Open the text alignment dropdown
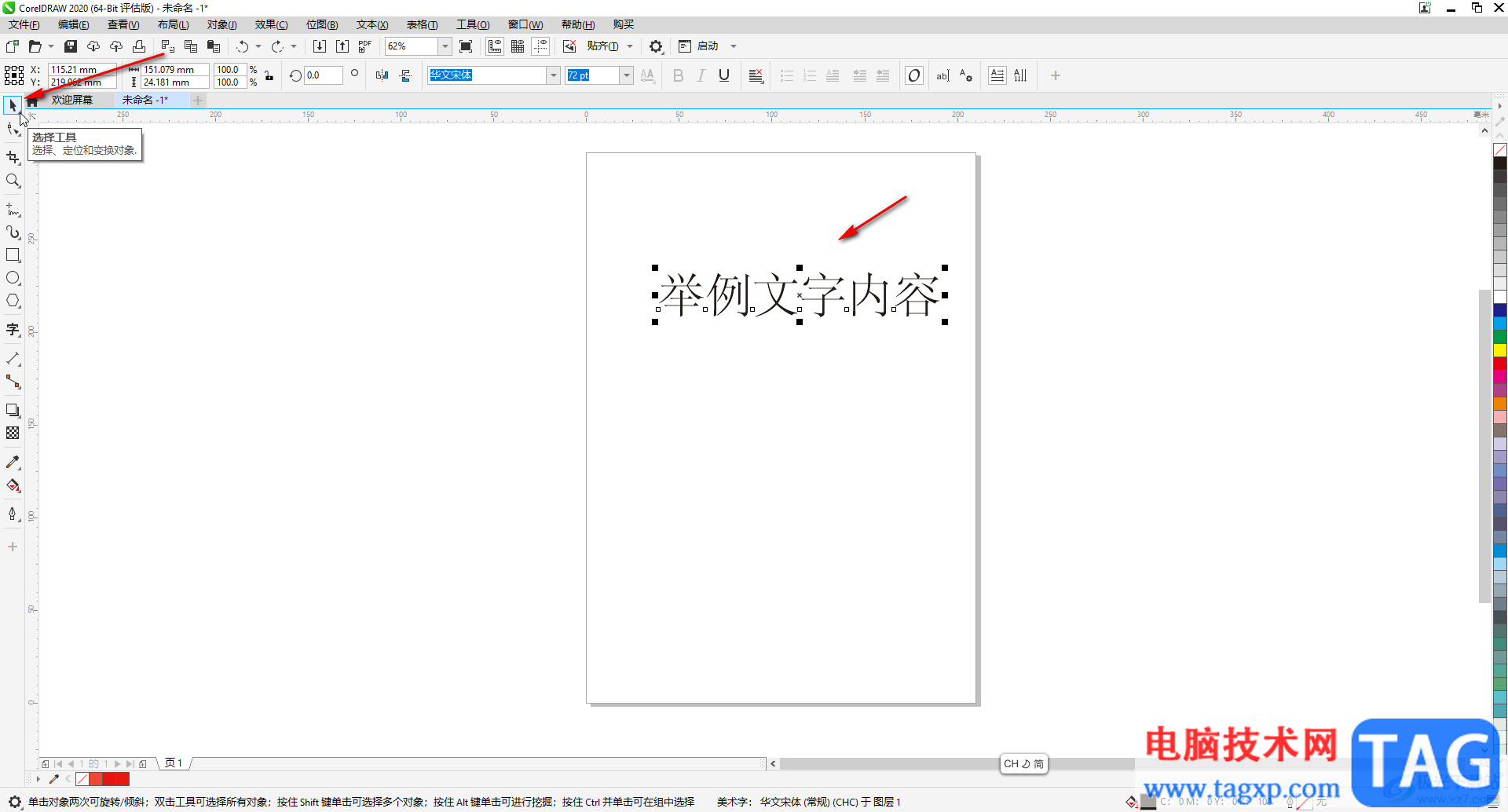 coord(756,75)
